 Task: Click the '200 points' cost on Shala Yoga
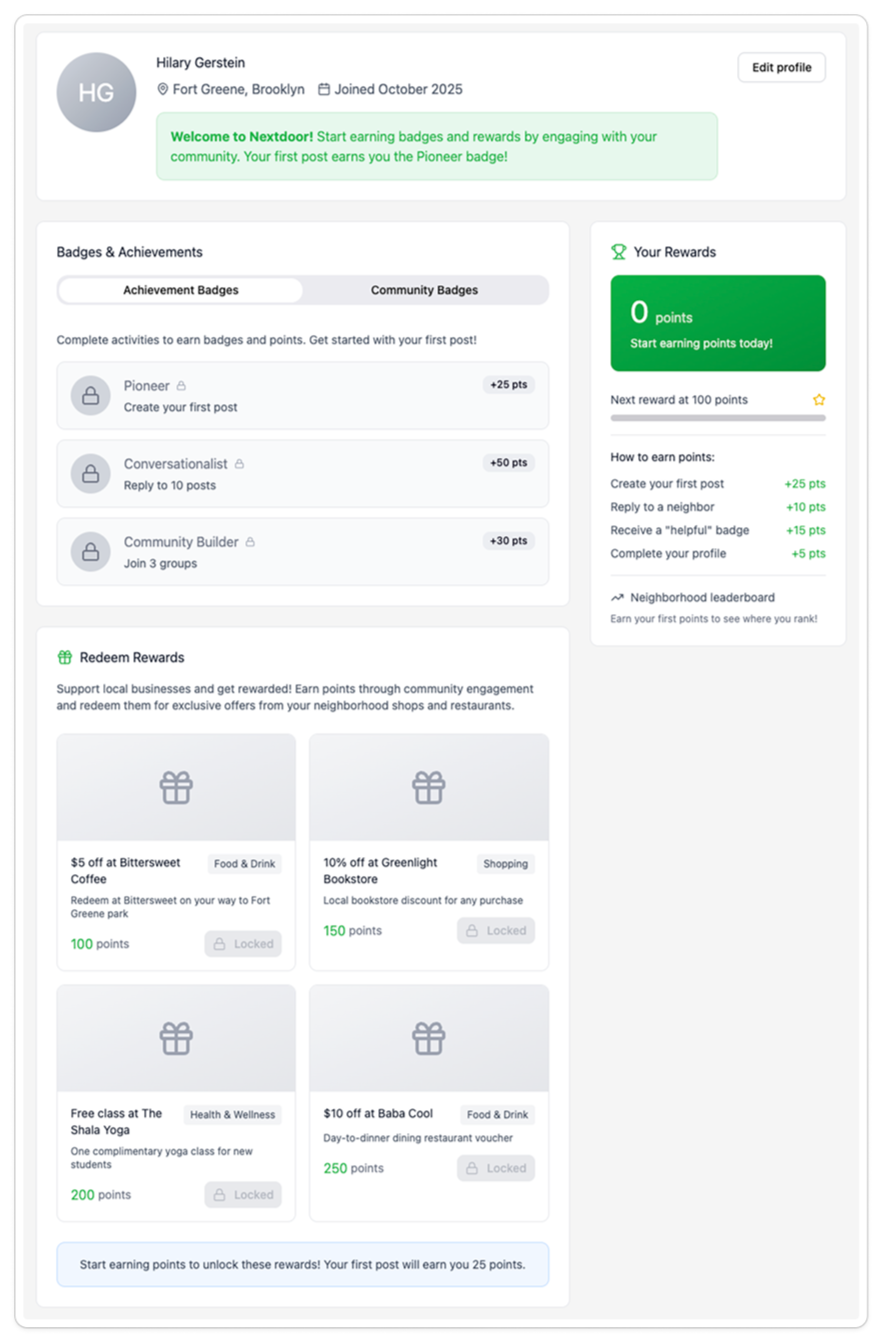point(100,1195)
